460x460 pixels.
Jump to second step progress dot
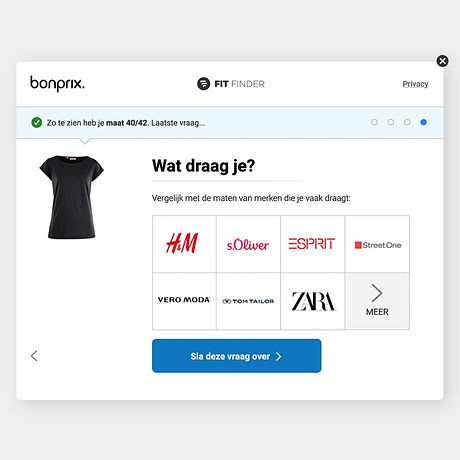tap(391, 122)
